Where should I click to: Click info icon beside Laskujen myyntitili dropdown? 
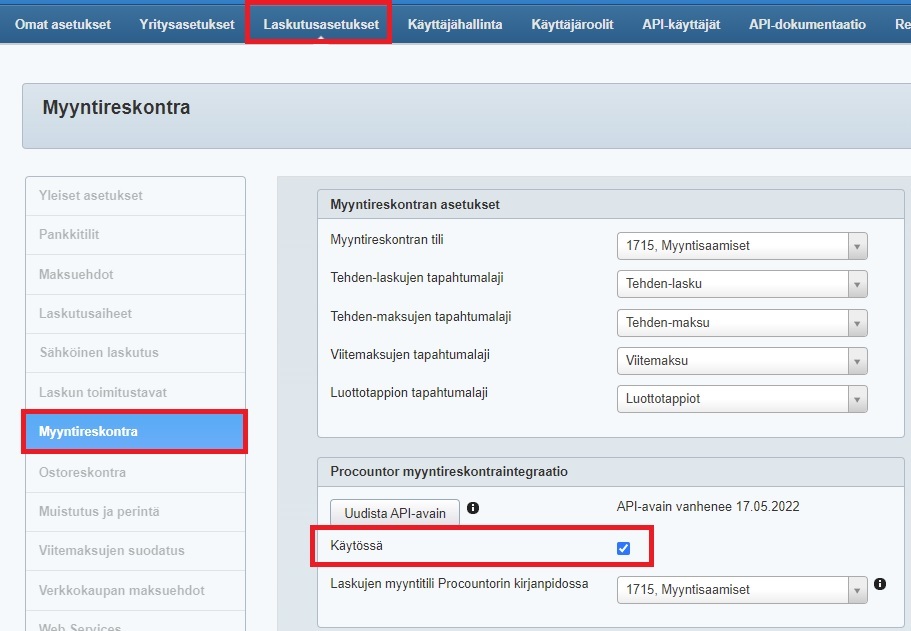pos(880,584)
